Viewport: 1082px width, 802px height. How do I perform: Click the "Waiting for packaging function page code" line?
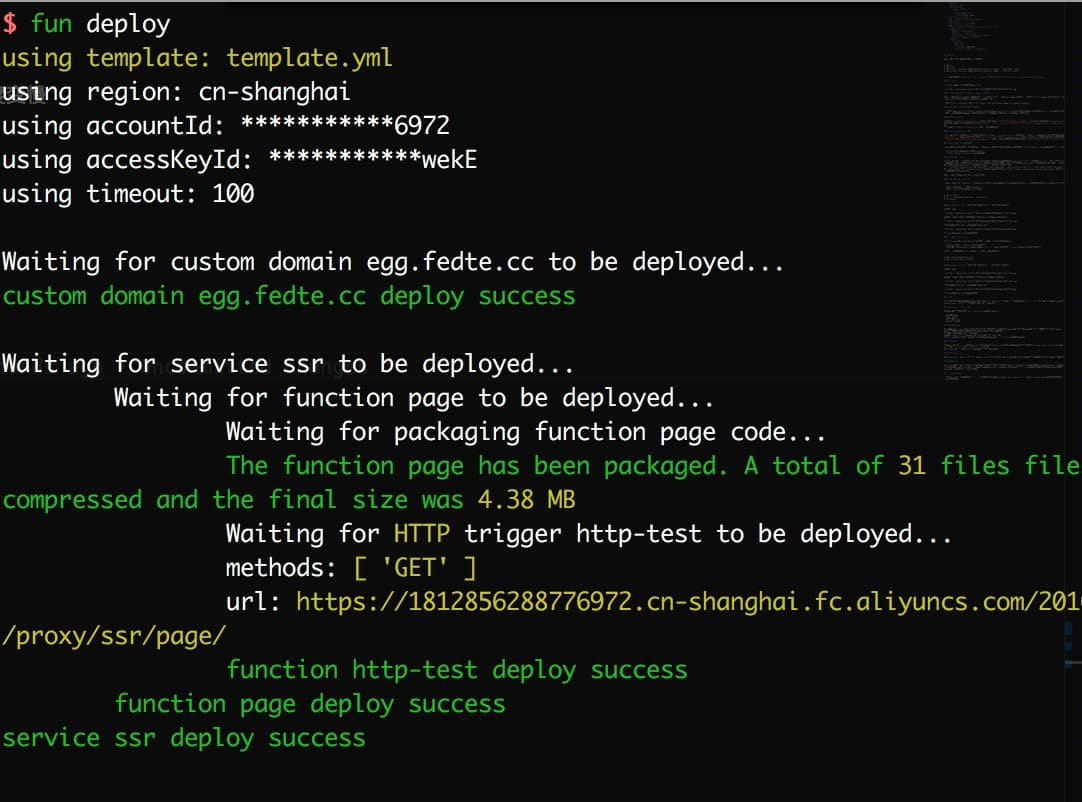coord(526,432)
